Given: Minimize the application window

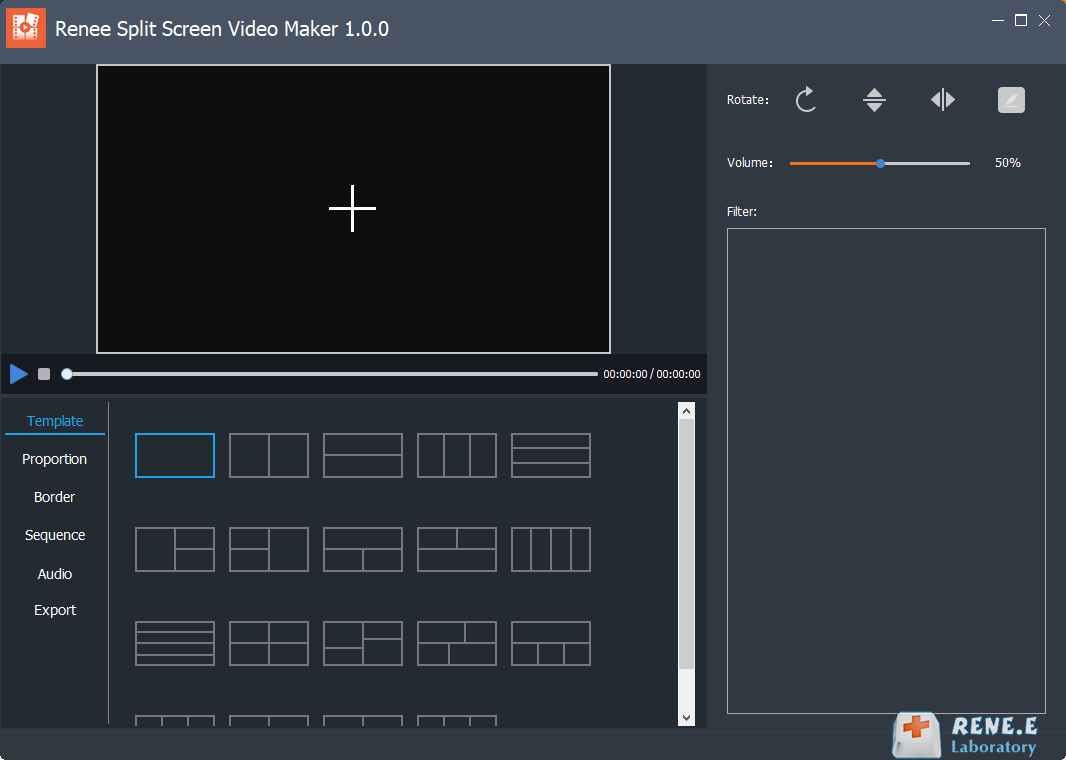Looking at the screenshot, I should (x=998, y=20).
